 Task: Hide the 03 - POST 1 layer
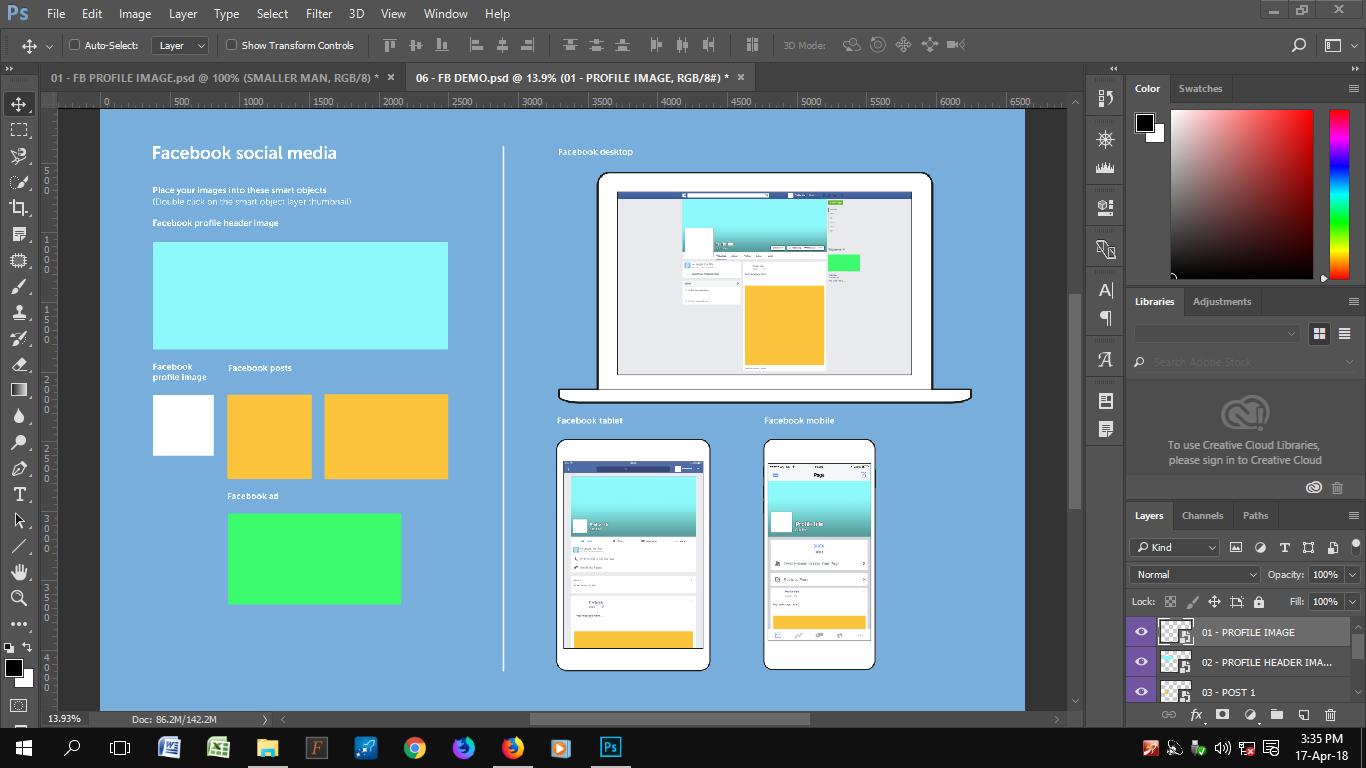[1141, 692]
